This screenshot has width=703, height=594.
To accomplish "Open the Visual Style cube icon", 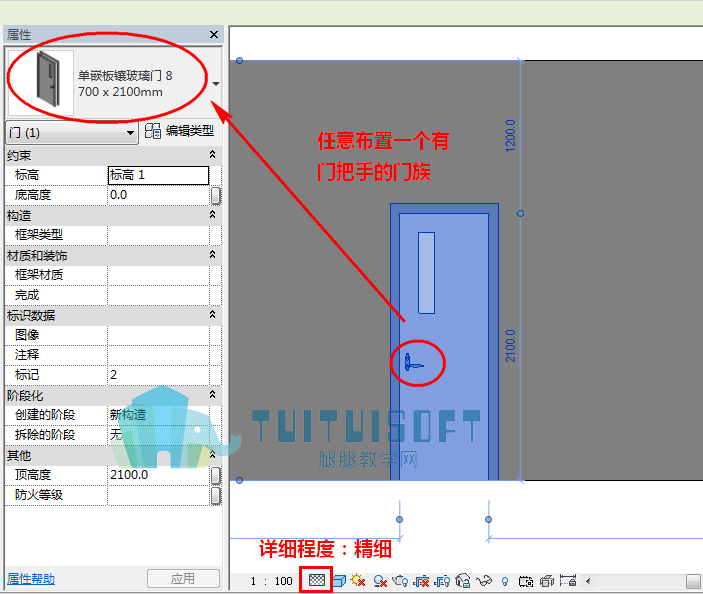I will [x=339, y=581].
